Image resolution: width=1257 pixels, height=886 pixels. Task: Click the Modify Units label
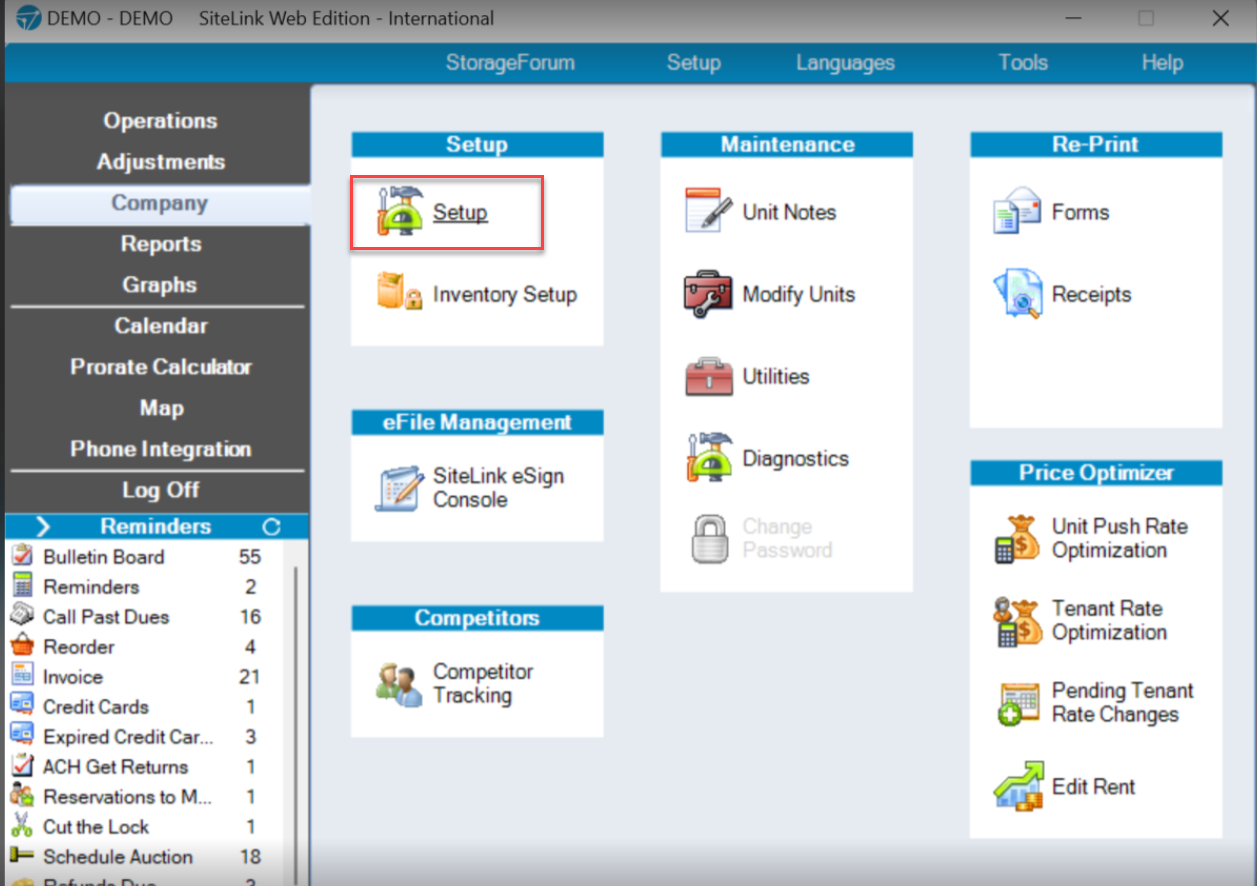[x=798, y=294]
